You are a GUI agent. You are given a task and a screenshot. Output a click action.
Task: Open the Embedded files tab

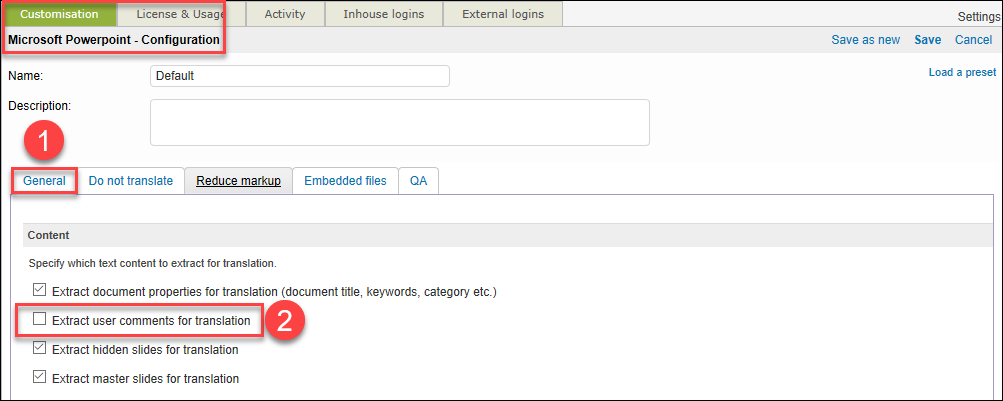(345, 181)
